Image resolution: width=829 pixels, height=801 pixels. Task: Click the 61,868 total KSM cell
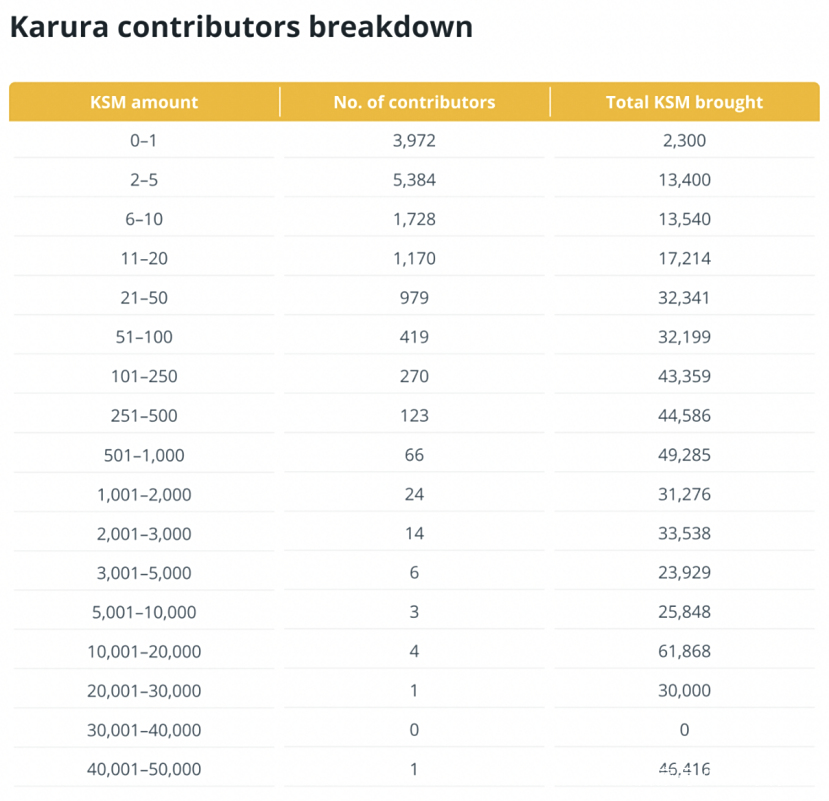click(684, 651)
